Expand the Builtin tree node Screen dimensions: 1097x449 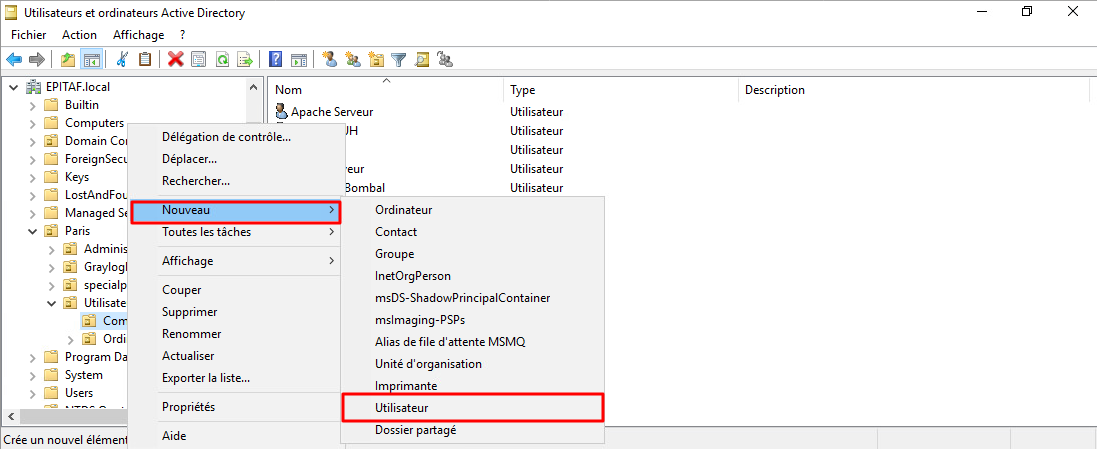tap(33, 105)
